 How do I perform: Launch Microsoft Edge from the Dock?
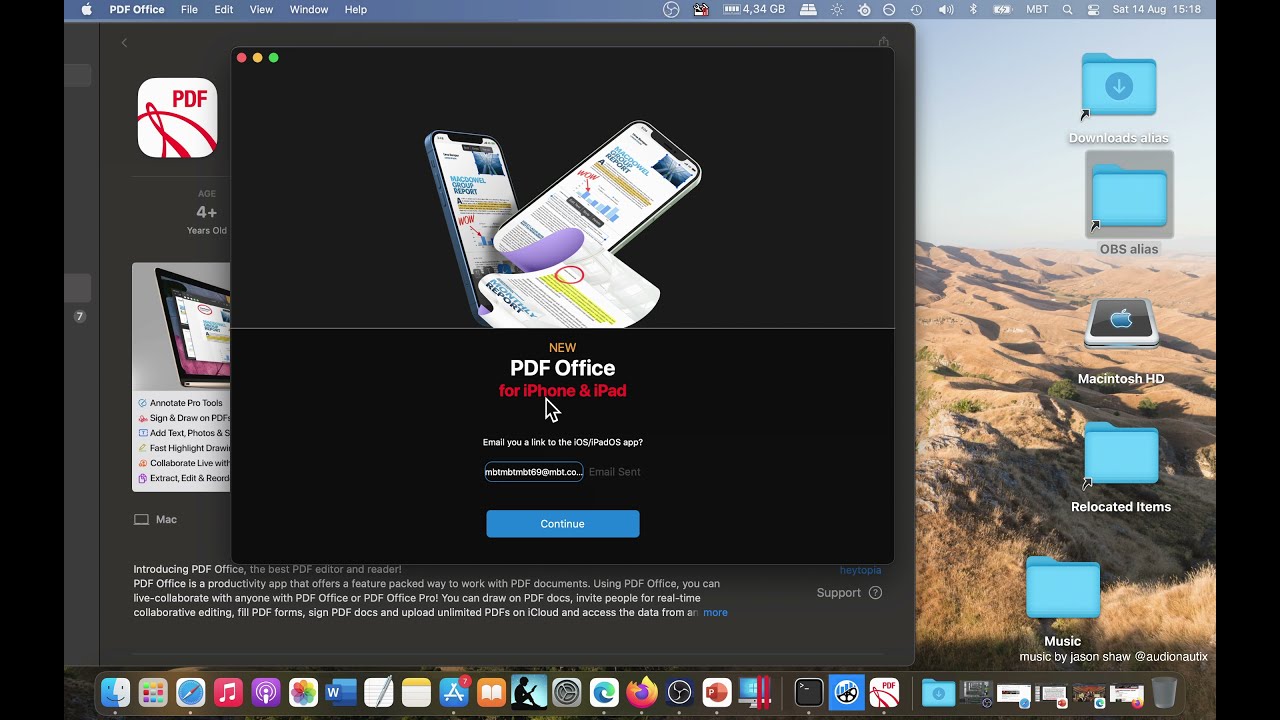pyautogui.click(x=604, y=692)
